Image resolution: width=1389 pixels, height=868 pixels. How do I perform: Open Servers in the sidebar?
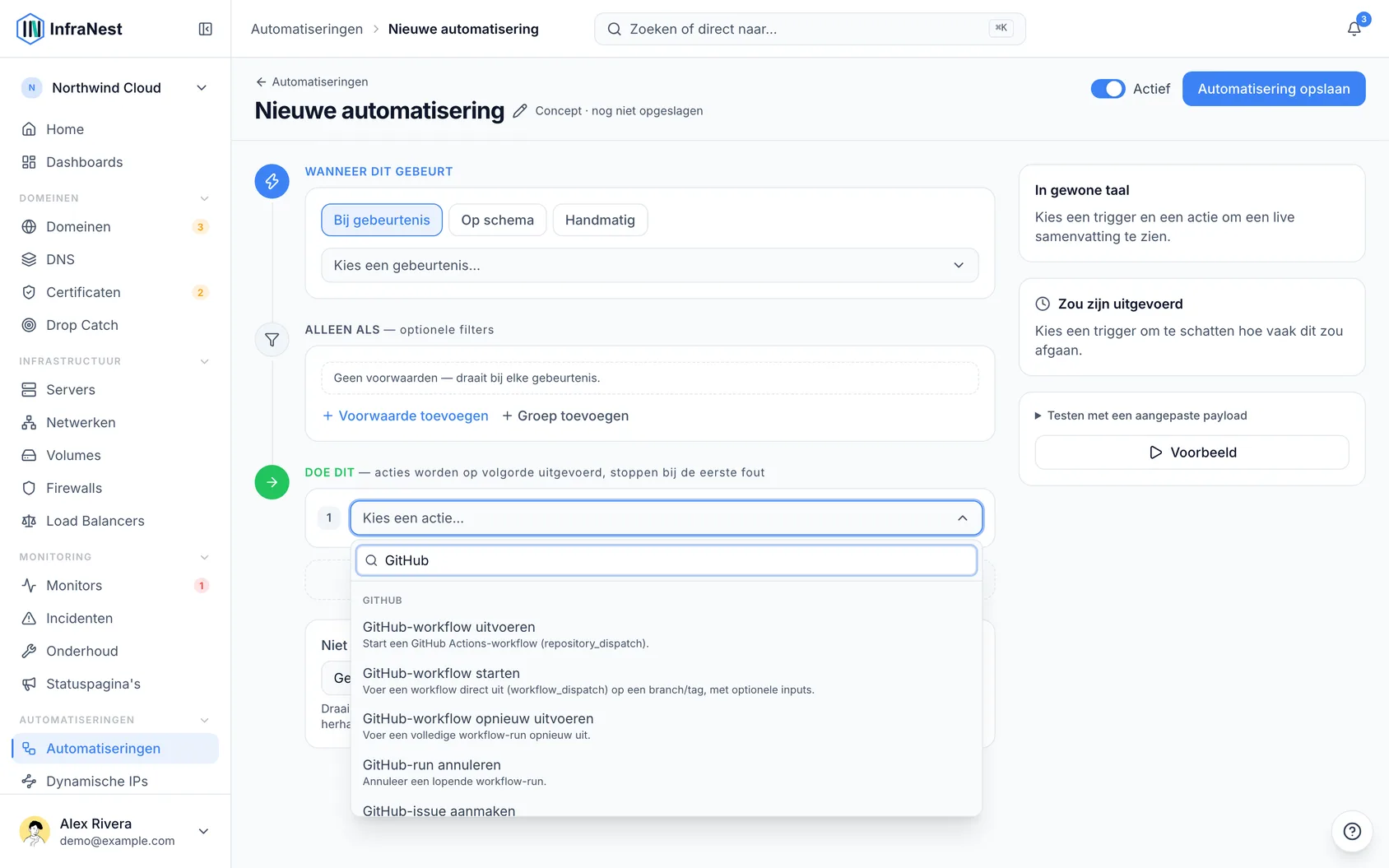115,389
